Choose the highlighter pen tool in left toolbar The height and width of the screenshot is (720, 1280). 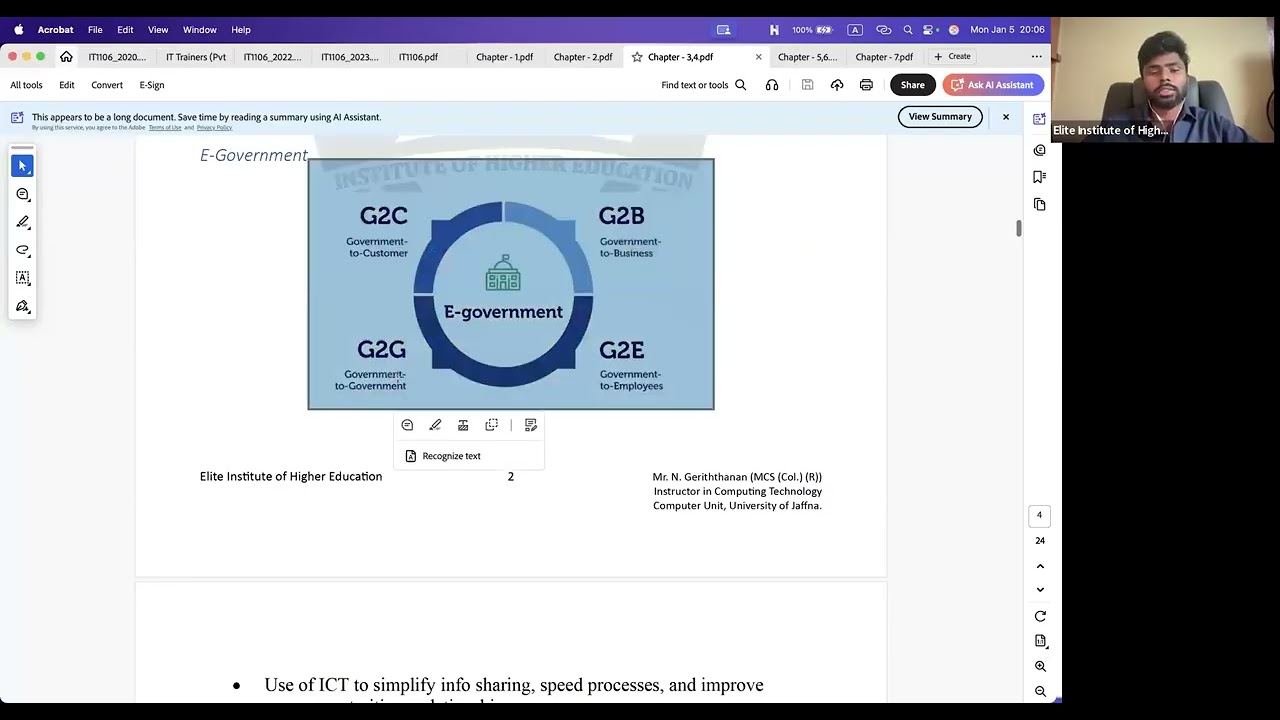pyautogui.click(x=23, y=222)
